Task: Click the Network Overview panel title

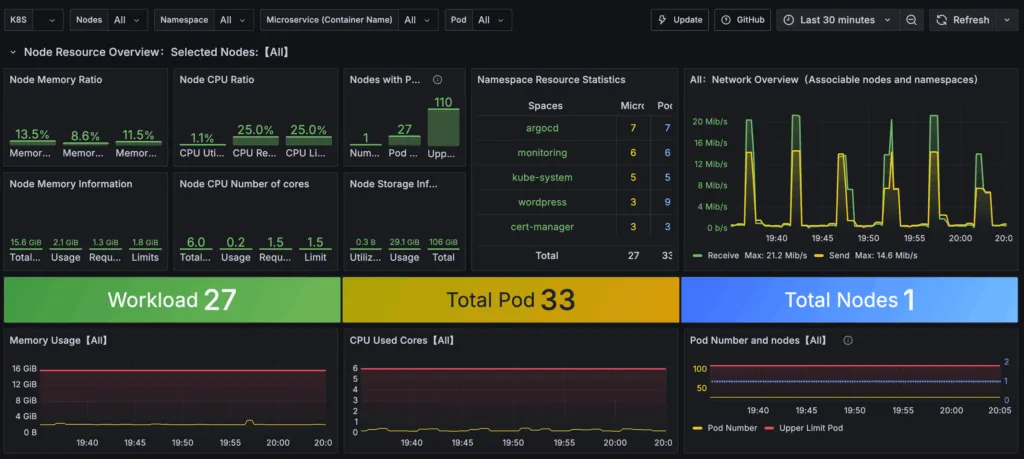Action: pos(833,80)
